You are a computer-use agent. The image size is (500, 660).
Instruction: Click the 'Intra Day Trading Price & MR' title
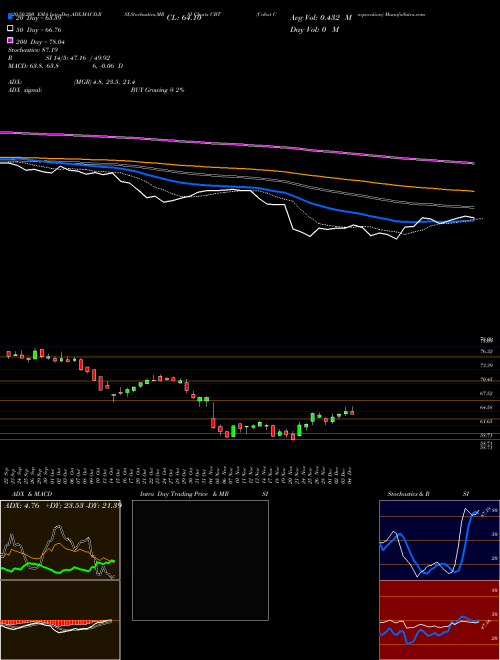pos(184,494)
